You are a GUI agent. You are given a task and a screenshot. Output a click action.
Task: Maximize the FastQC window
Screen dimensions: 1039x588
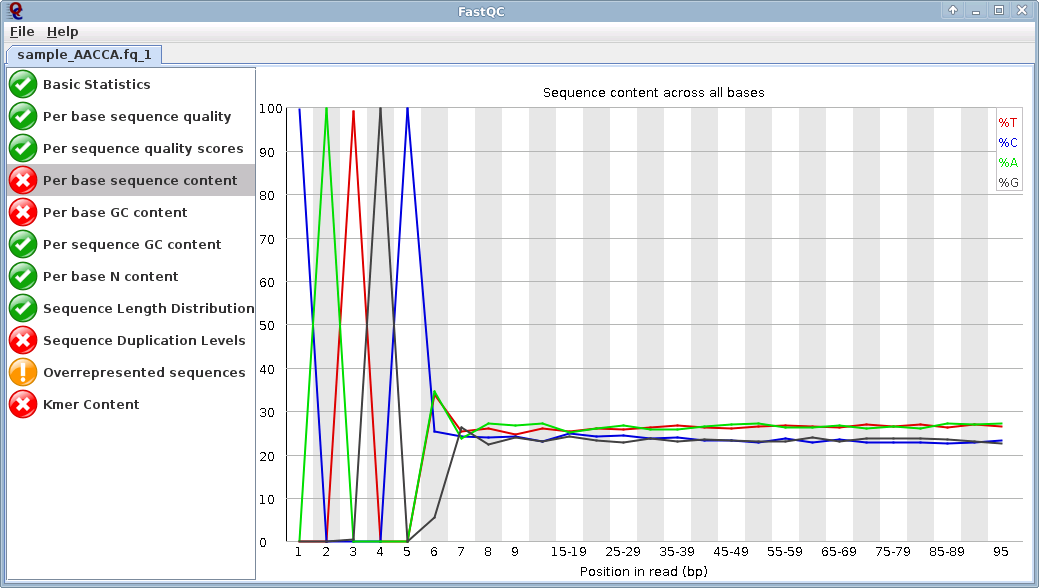998,10
